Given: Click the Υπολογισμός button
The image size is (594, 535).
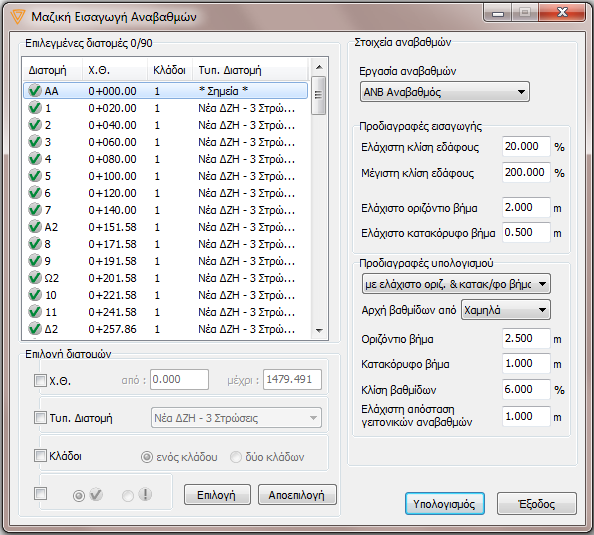Looking at the screenshot, I should pyautogui.click(x=445, y=504).
